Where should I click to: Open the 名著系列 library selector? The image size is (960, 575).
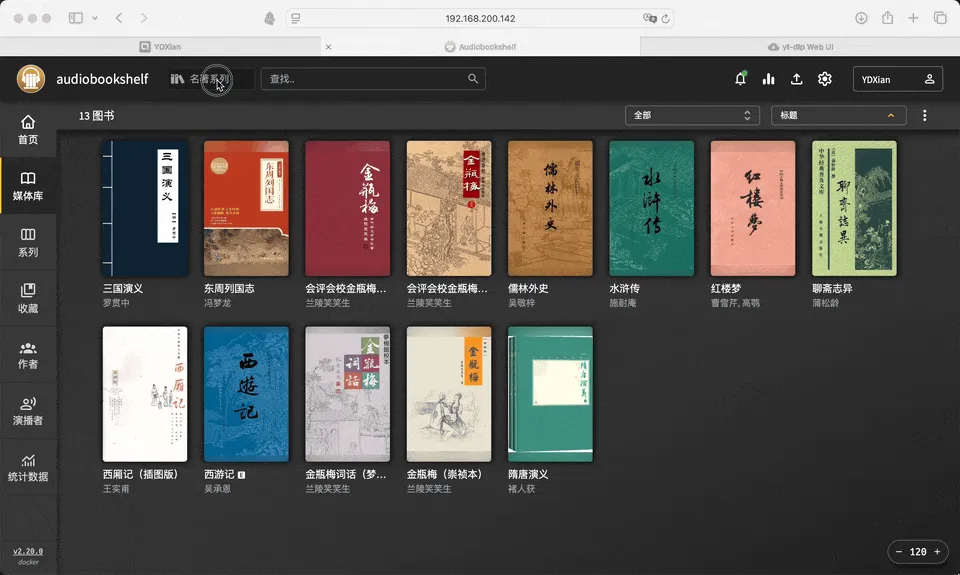pos(200,79)
